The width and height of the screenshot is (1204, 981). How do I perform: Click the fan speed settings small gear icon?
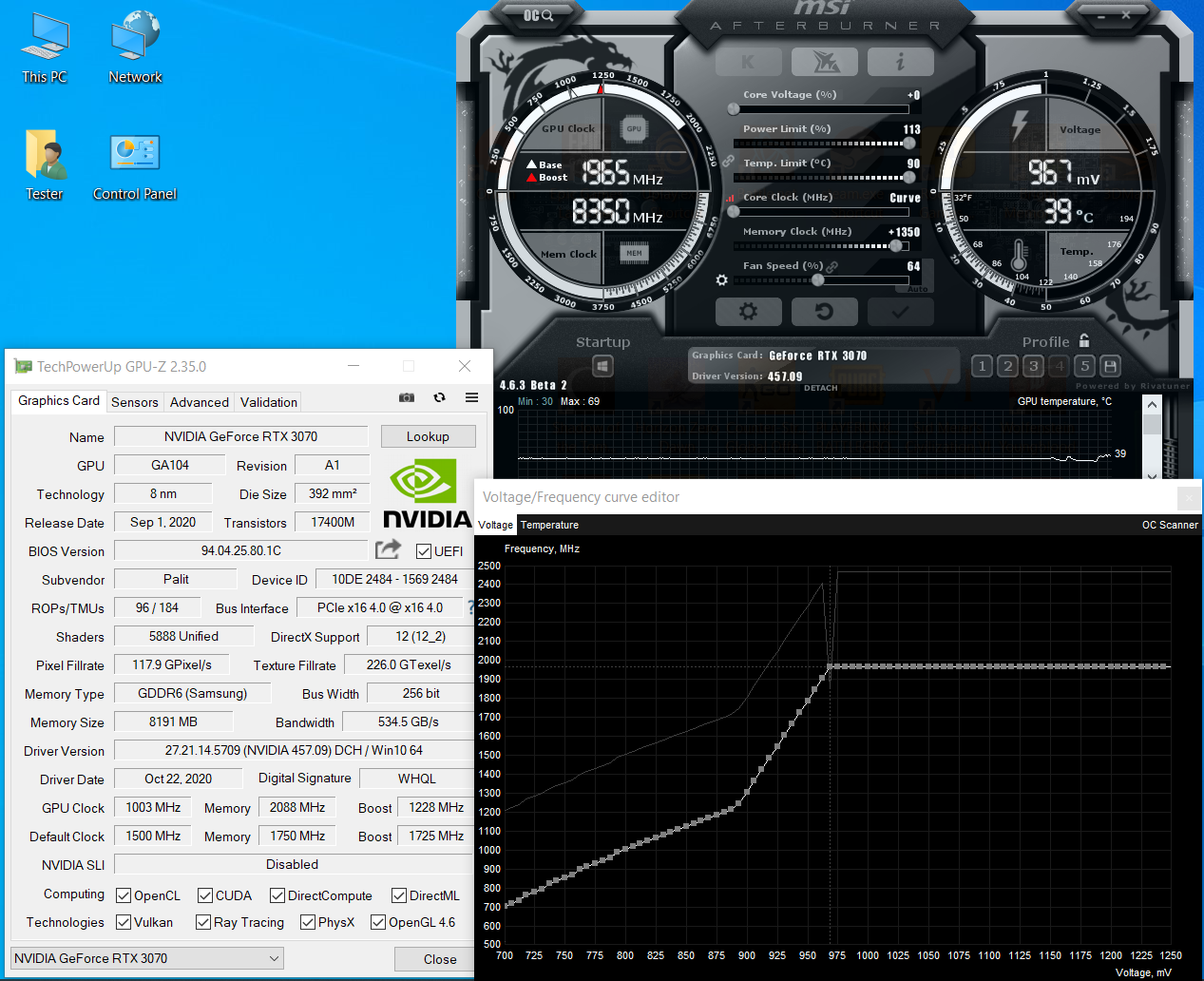point(721,280)
